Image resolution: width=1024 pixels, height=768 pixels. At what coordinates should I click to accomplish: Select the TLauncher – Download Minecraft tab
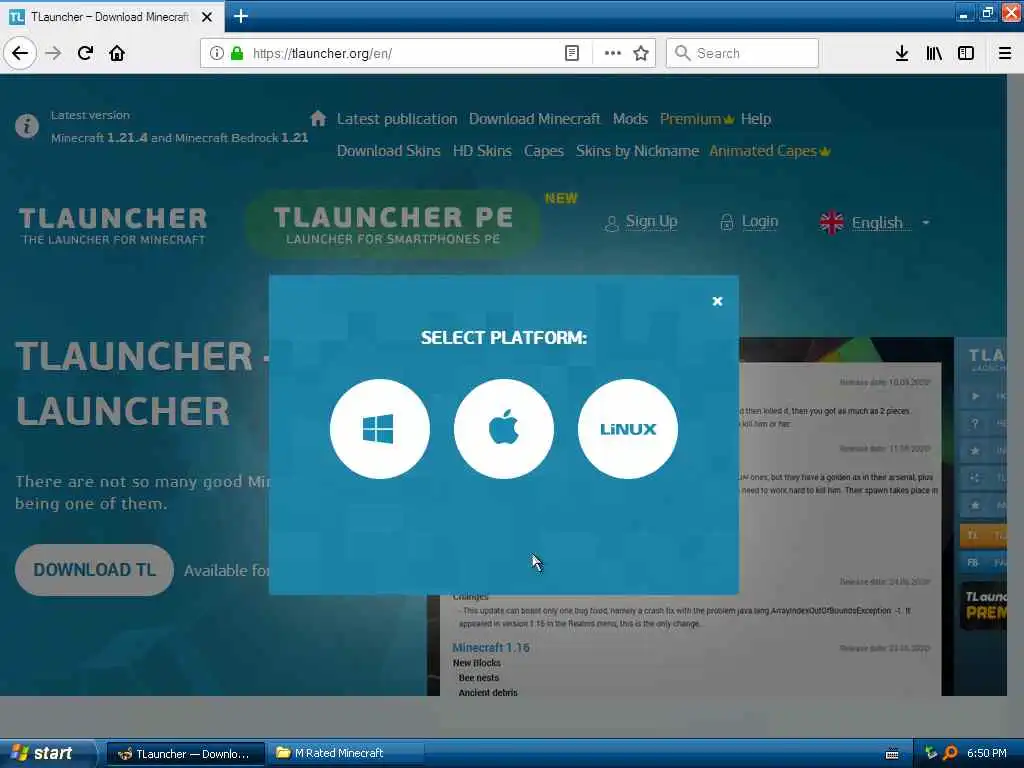110,17
